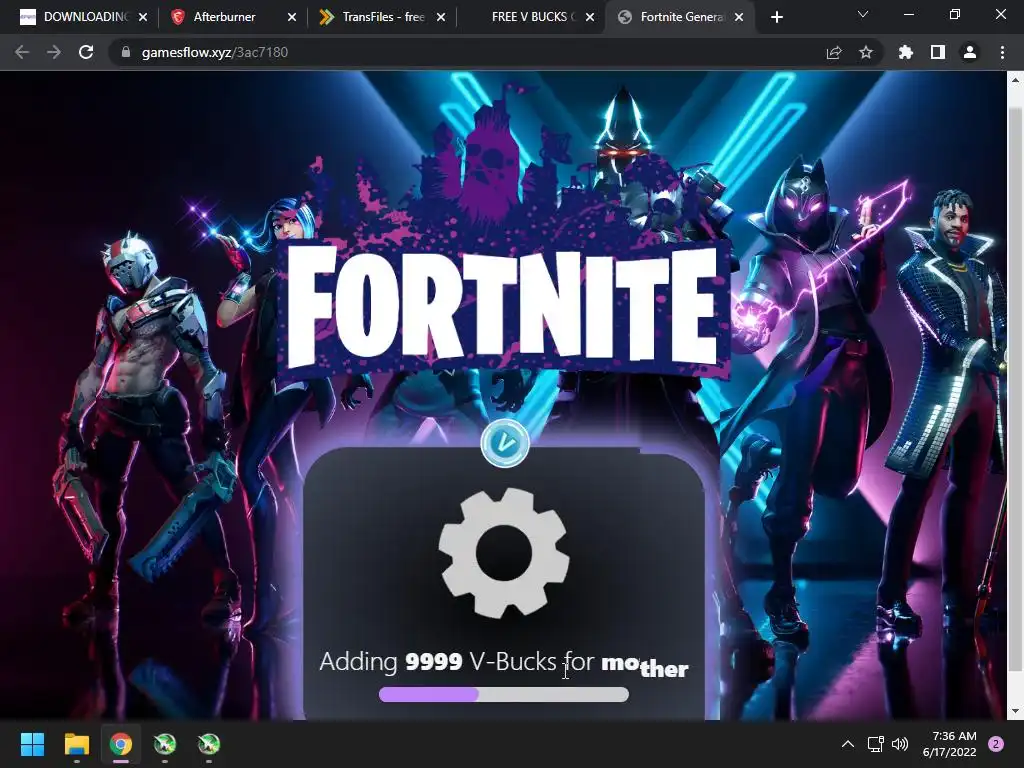Click the page's vertical scrollbar

point(1015,389)
